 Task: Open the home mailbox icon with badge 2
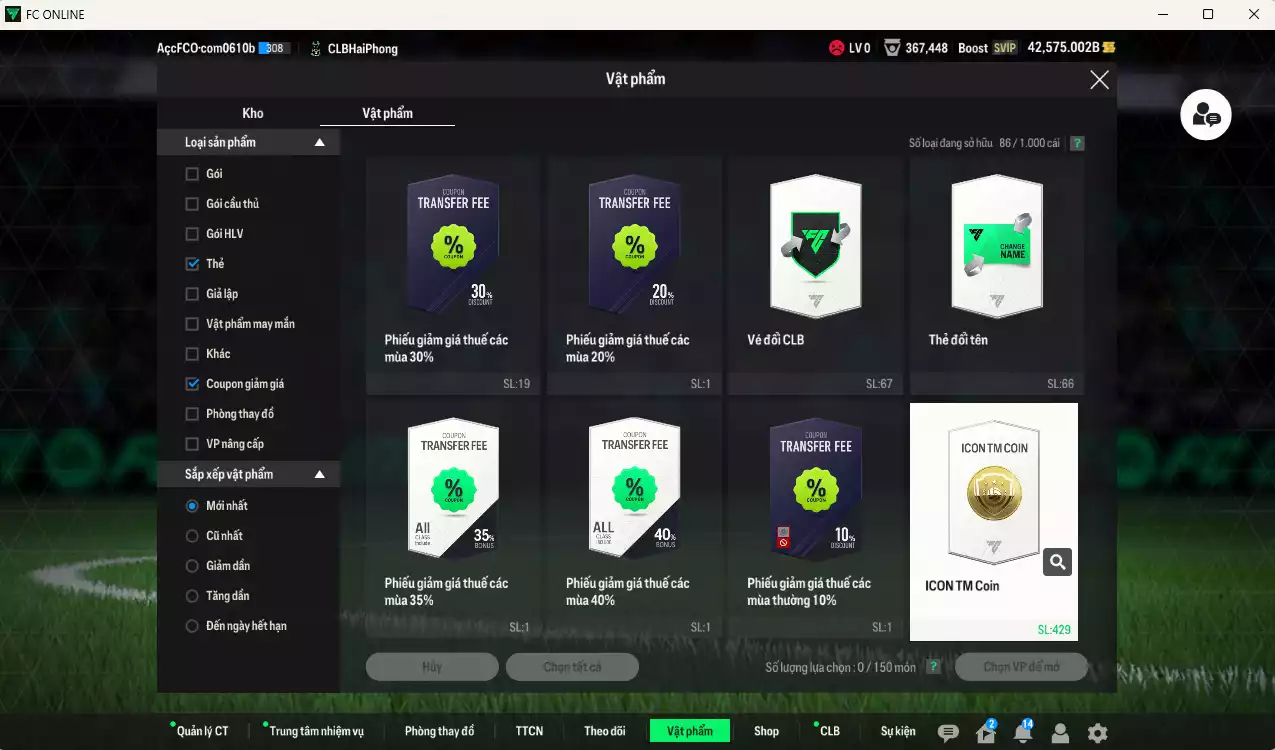coord(984,733)
